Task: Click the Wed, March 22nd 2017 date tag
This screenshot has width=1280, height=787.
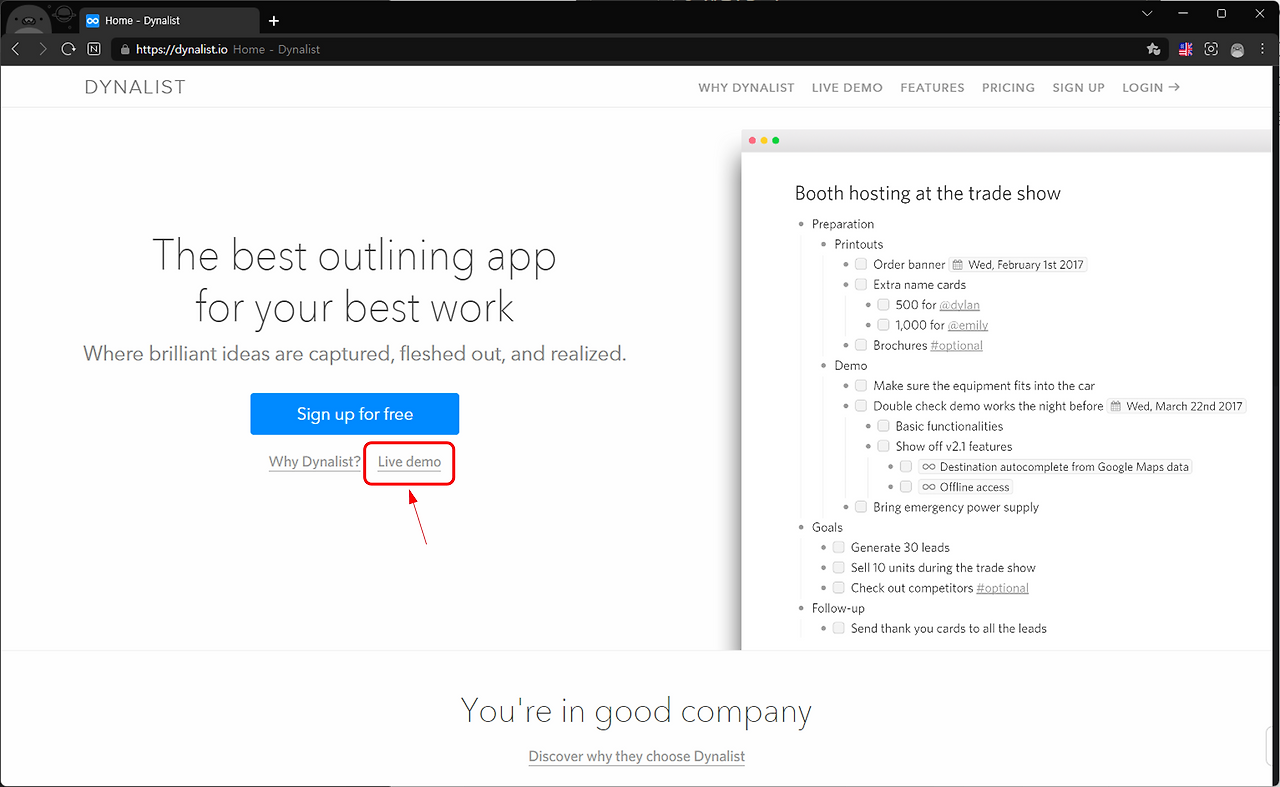Action: pos(1176,406)
